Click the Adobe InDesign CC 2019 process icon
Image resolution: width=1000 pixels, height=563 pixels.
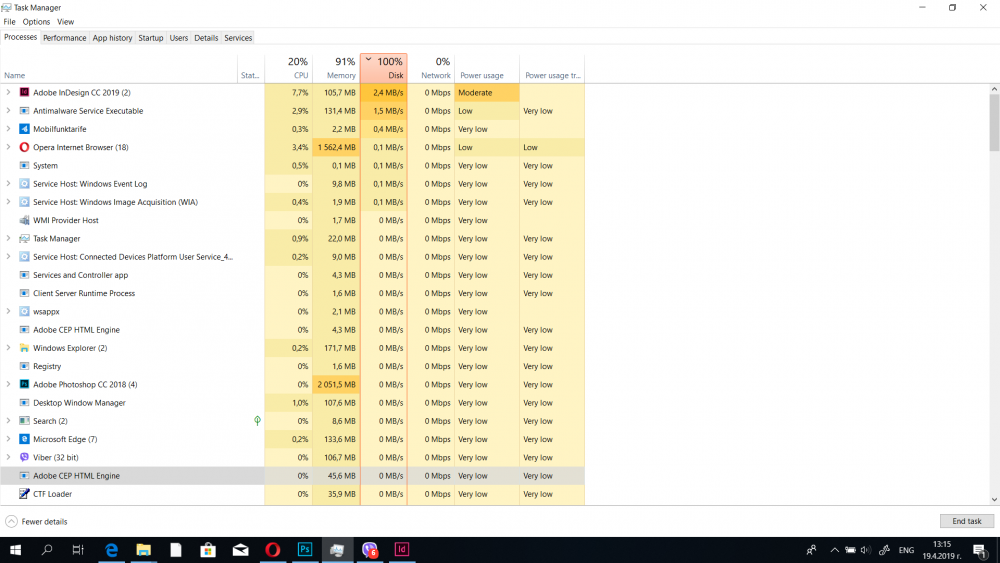point(24,92)
